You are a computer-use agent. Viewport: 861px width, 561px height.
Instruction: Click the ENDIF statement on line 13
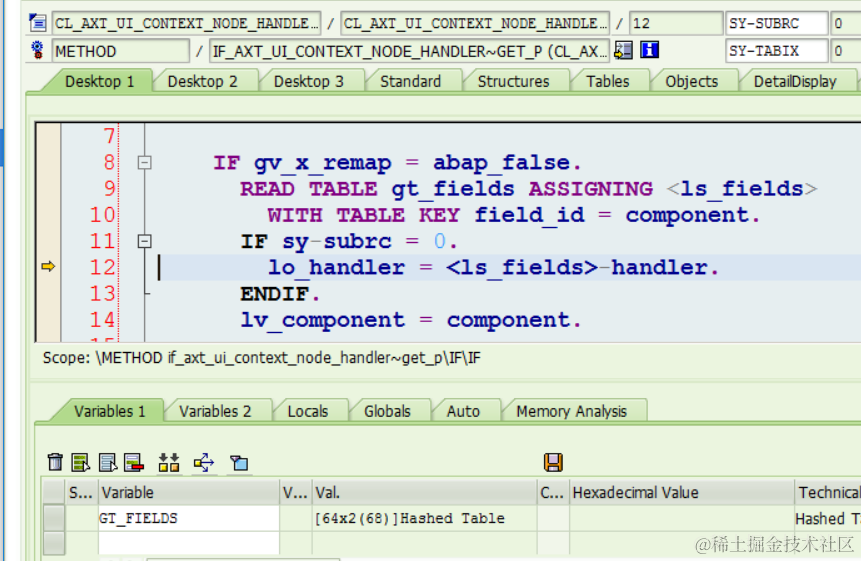280,294
